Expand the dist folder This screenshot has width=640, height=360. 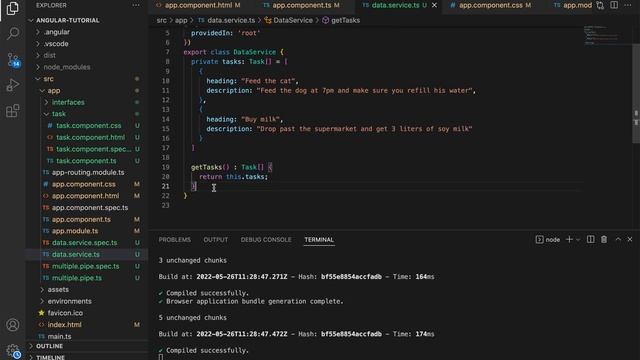click(87, 55)
